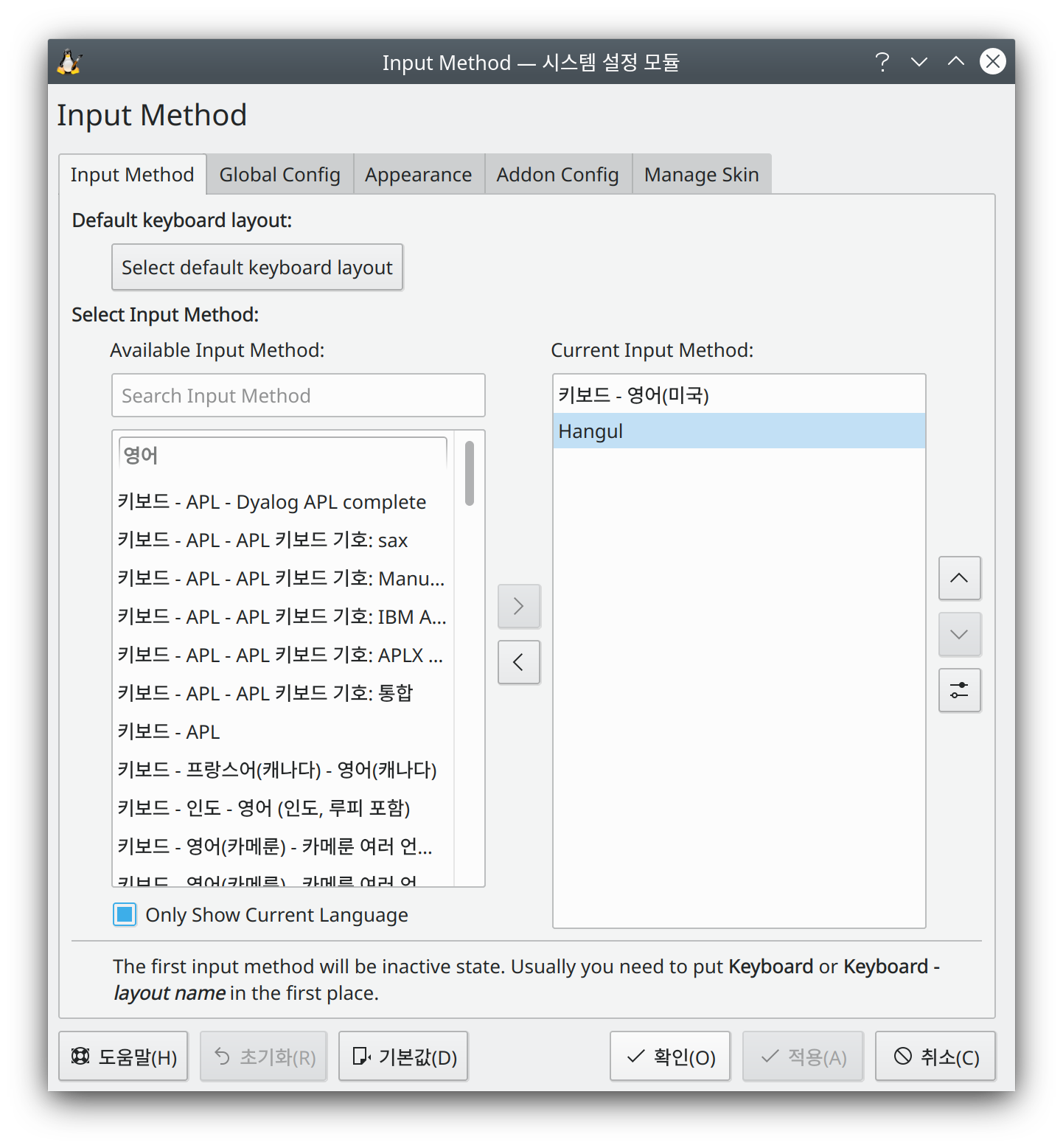Select 인도 - 영어 (인도, 루피 포함) entry
The image size is (1063, 1148).
[283, 809]
